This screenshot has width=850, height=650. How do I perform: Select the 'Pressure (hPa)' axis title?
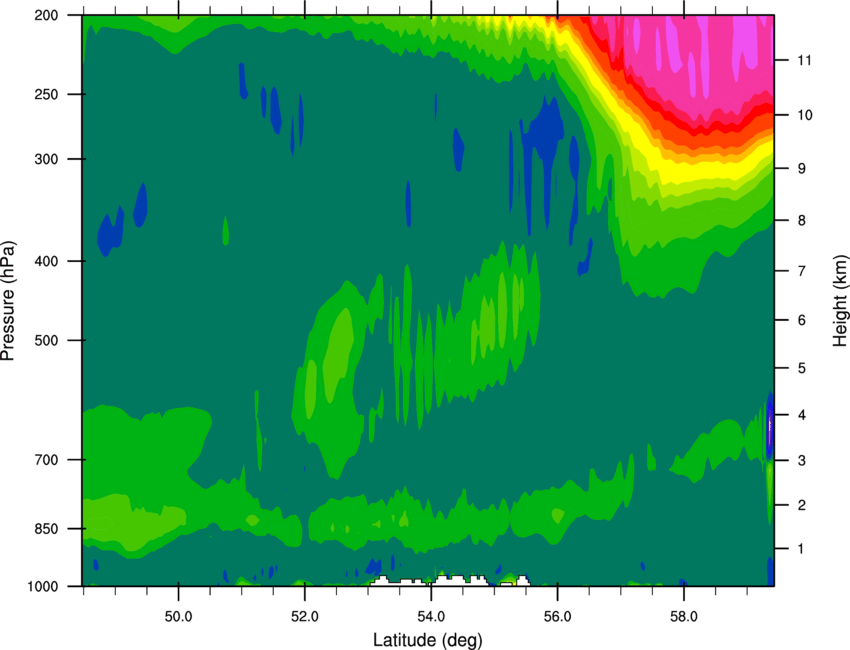(x=8, y=301)
